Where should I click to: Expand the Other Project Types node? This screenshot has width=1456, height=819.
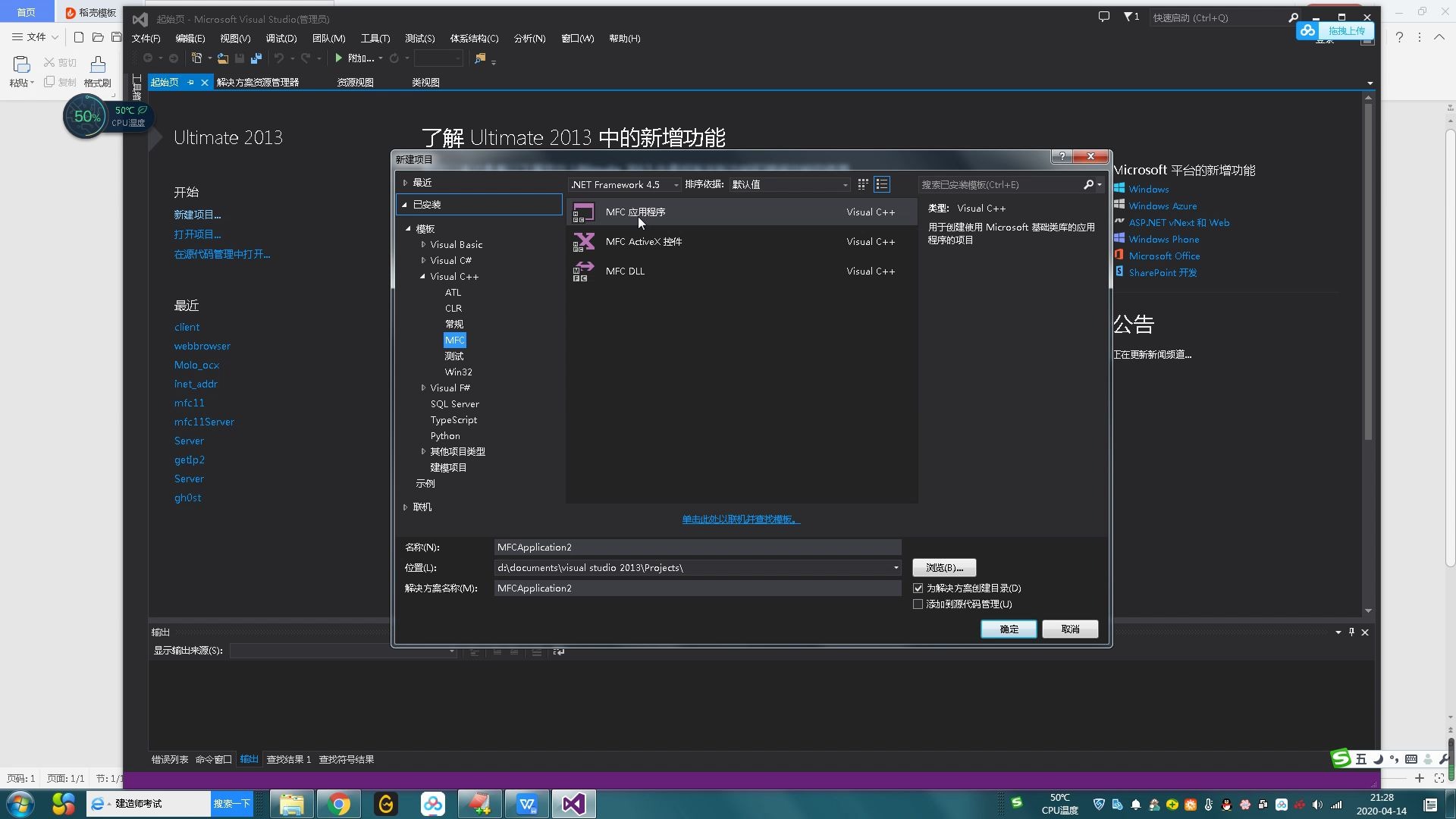coord(423,452)
